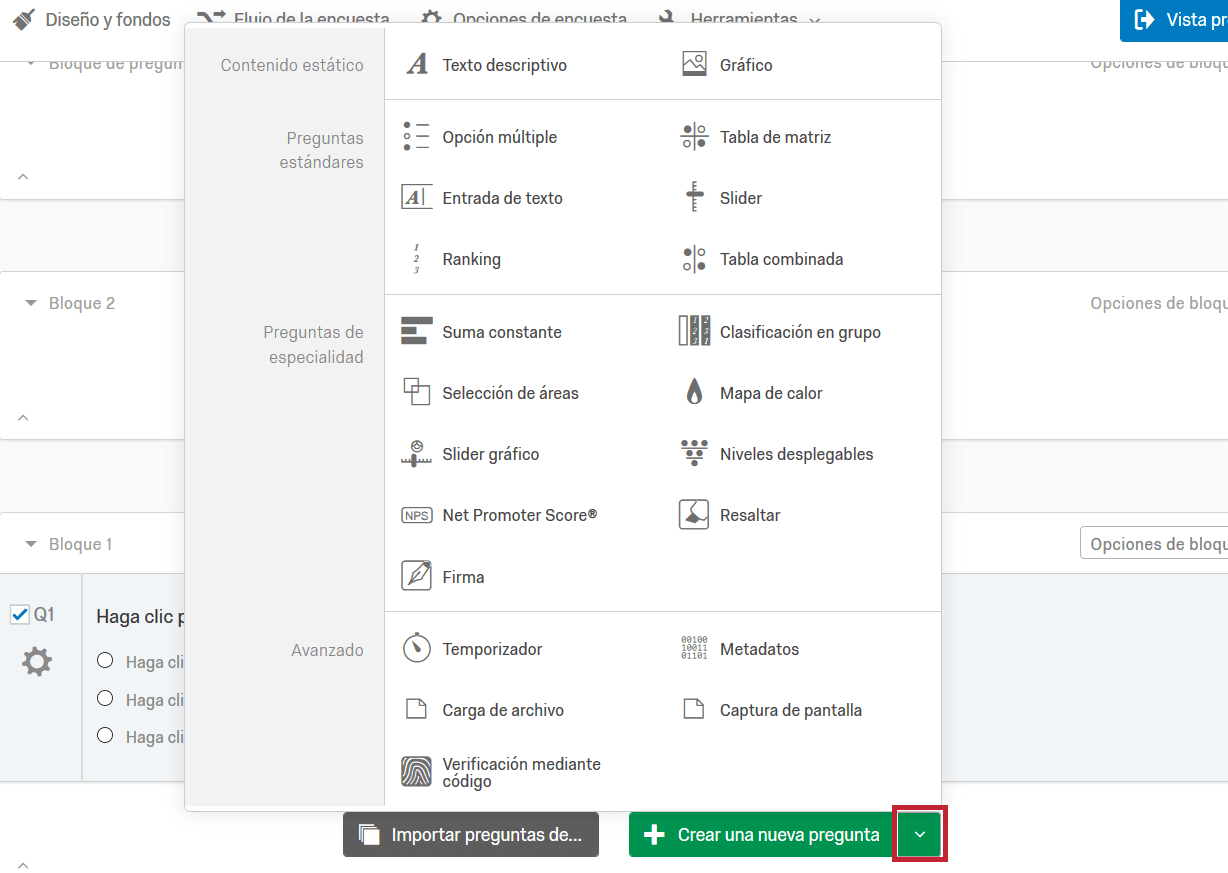Viewport: 1228px width, 873px height.
Task: Select the Net Promoter Score question
Action: (520, 515)
